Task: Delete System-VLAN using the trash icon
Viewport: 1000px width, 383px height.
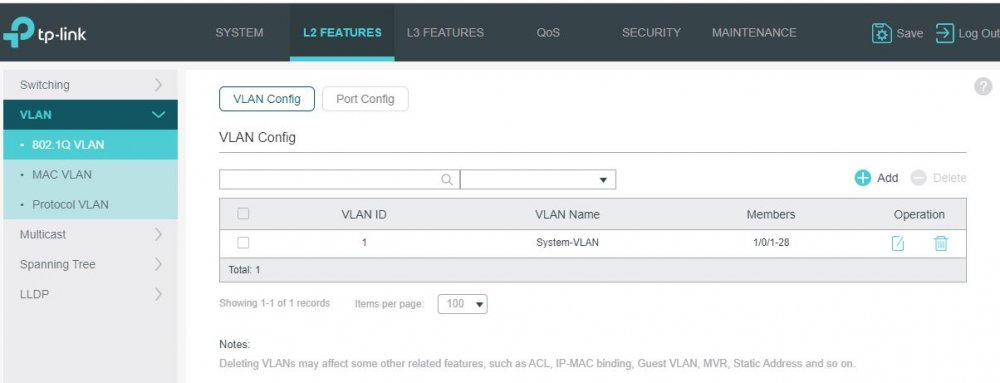Action: [941, 243]
